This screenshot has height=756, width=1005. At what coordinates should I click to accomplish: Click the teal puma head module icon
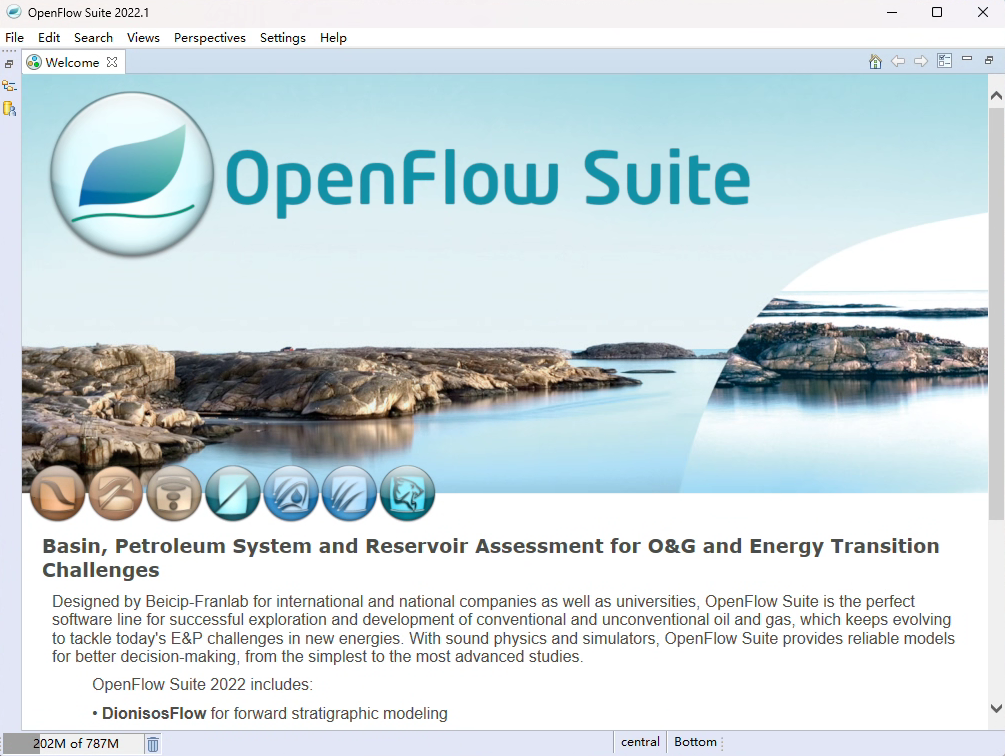tap(407, 493)
